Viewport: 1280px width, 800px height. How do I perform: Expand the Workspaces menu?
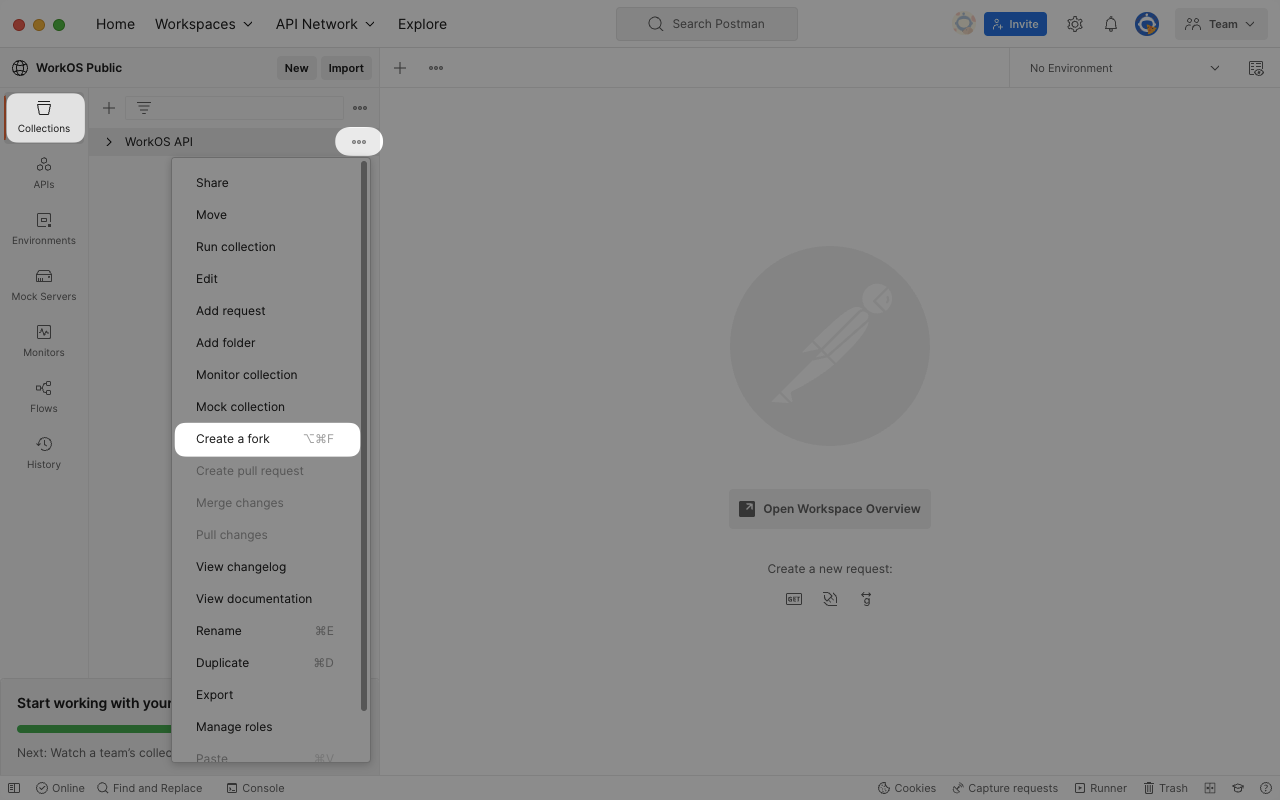204,24
